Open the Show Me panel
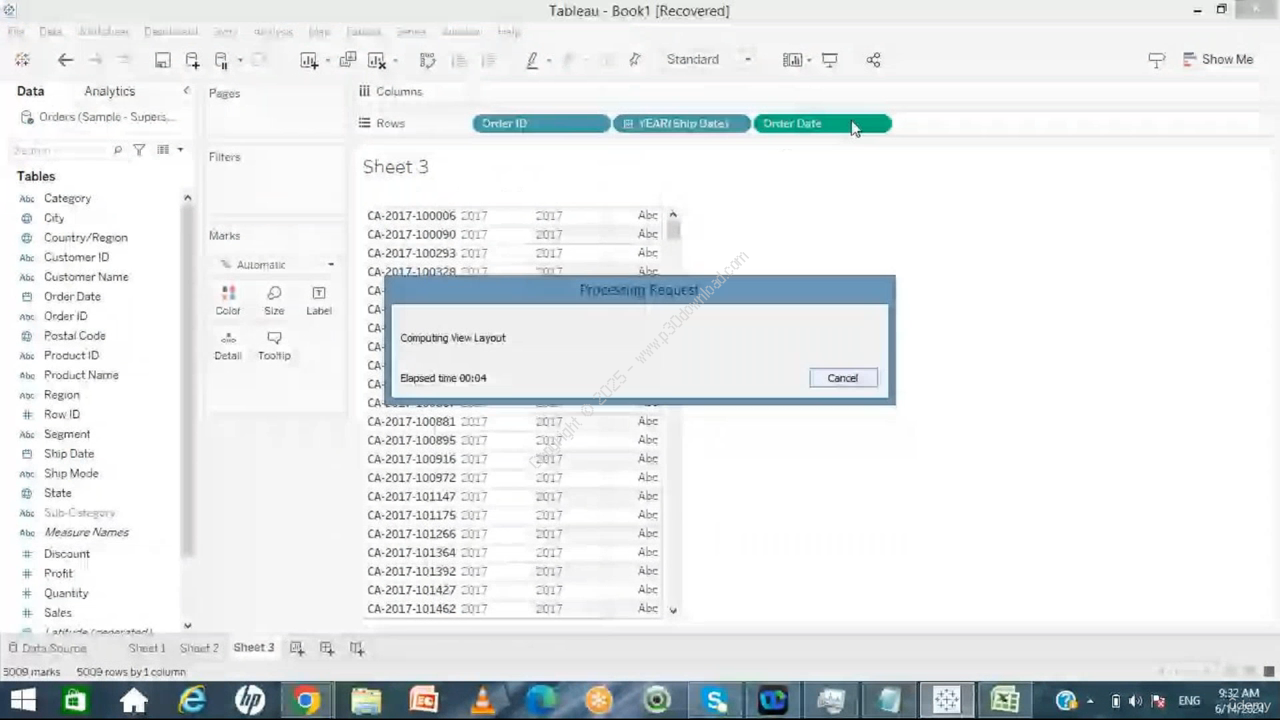This screenshot has height=720, width=1280. pyautogui.click(x=1217, y=60)
